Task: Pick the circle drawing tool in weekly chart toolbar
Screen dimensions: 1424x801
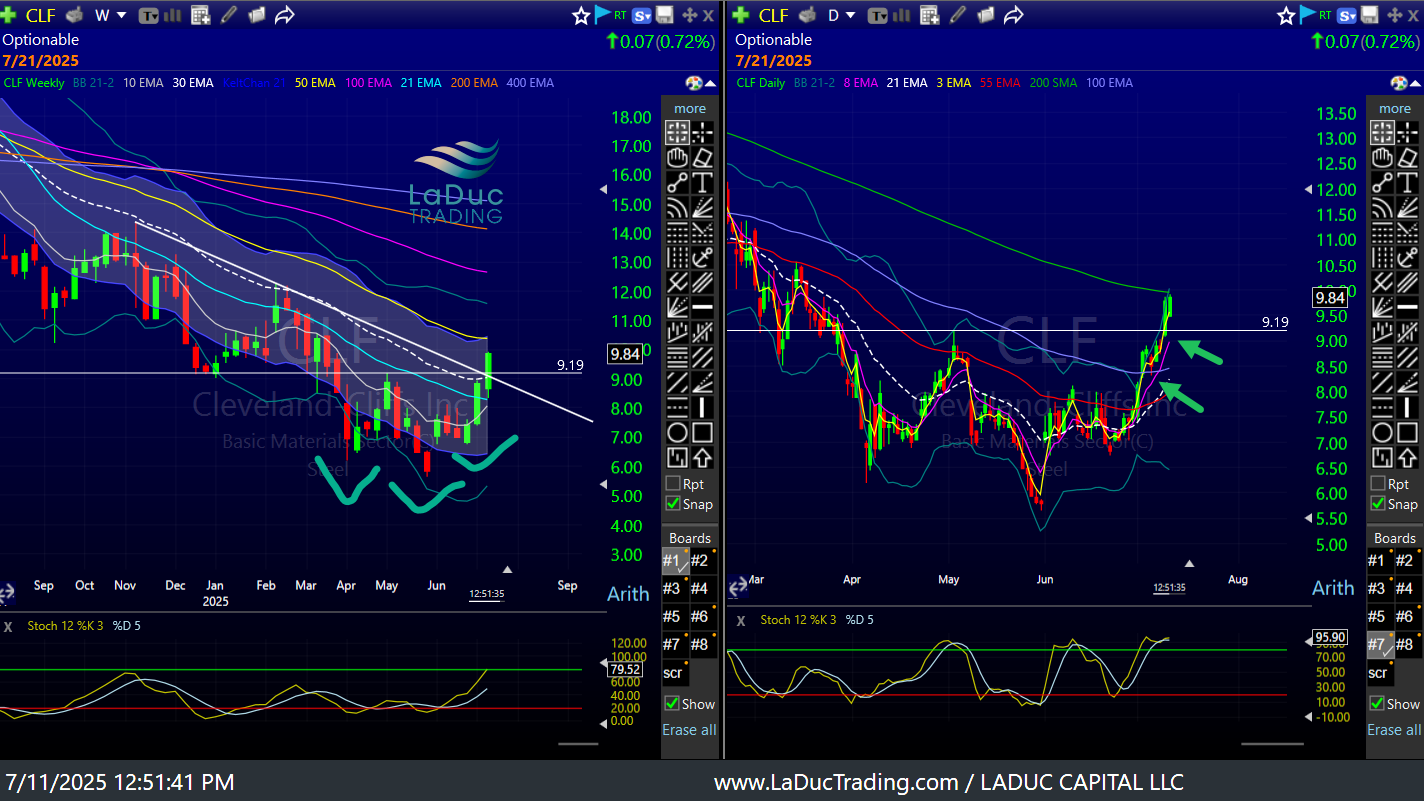Action: pyautogui.click(x=677, y=433)
